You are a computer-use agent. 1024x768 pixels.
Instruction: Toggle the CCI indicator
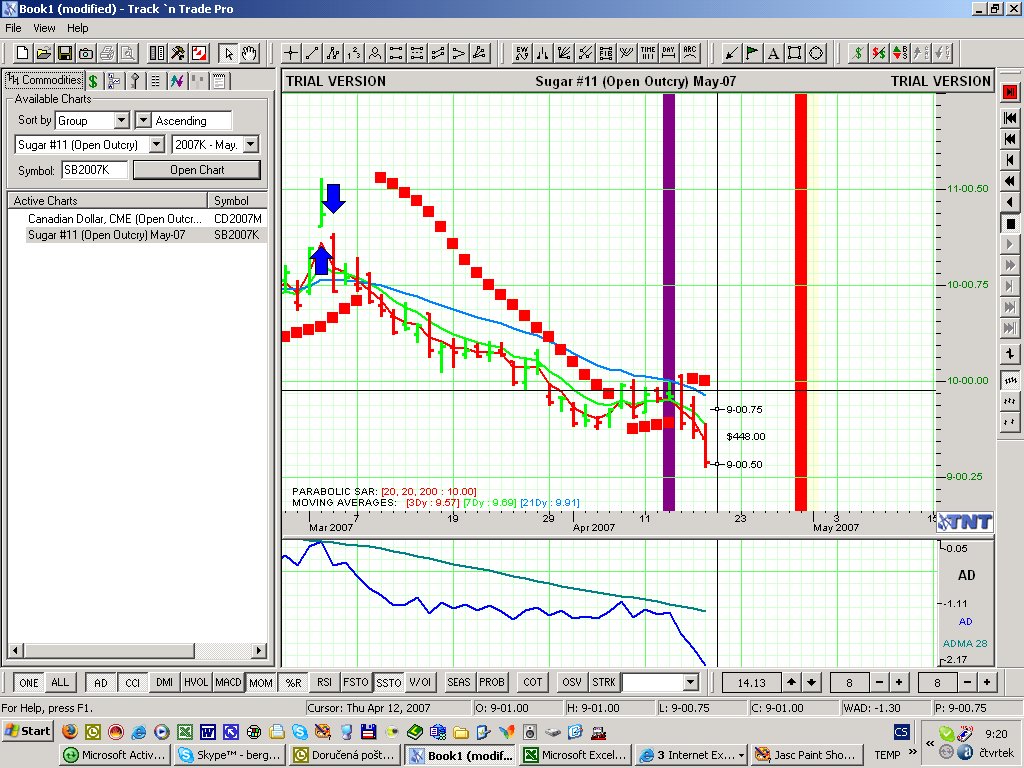point(133,682)
